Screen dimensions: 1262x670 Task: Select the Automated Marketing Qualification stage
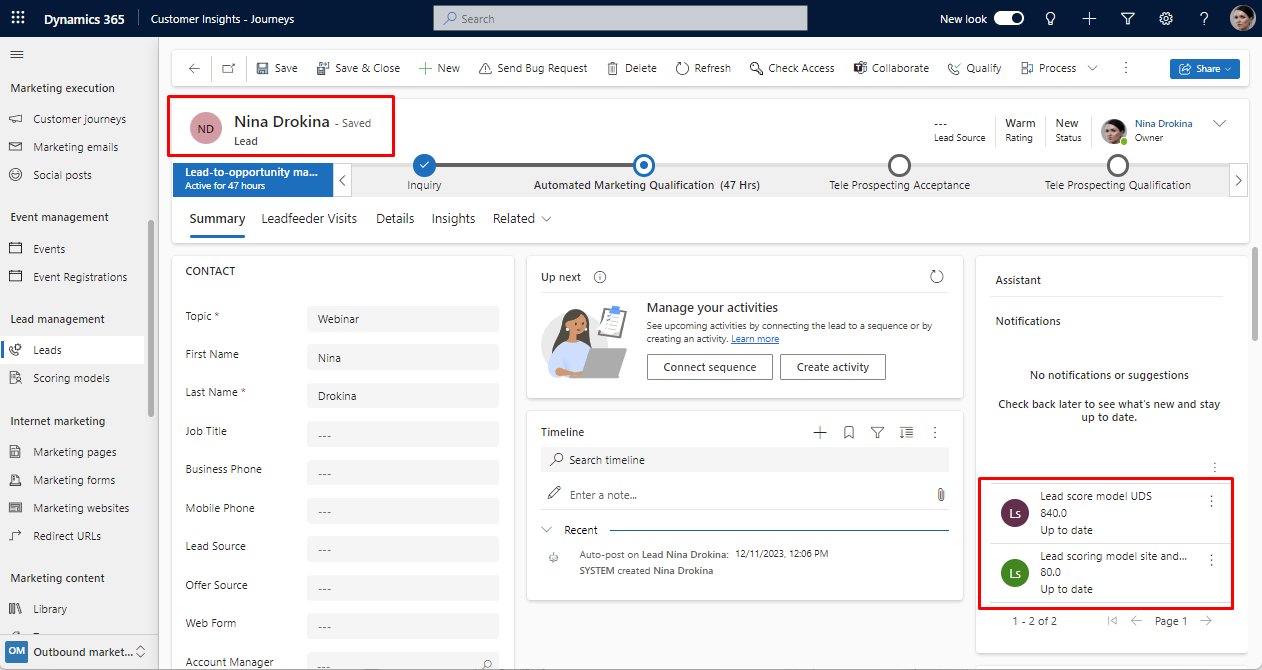(x=644, y=165)
